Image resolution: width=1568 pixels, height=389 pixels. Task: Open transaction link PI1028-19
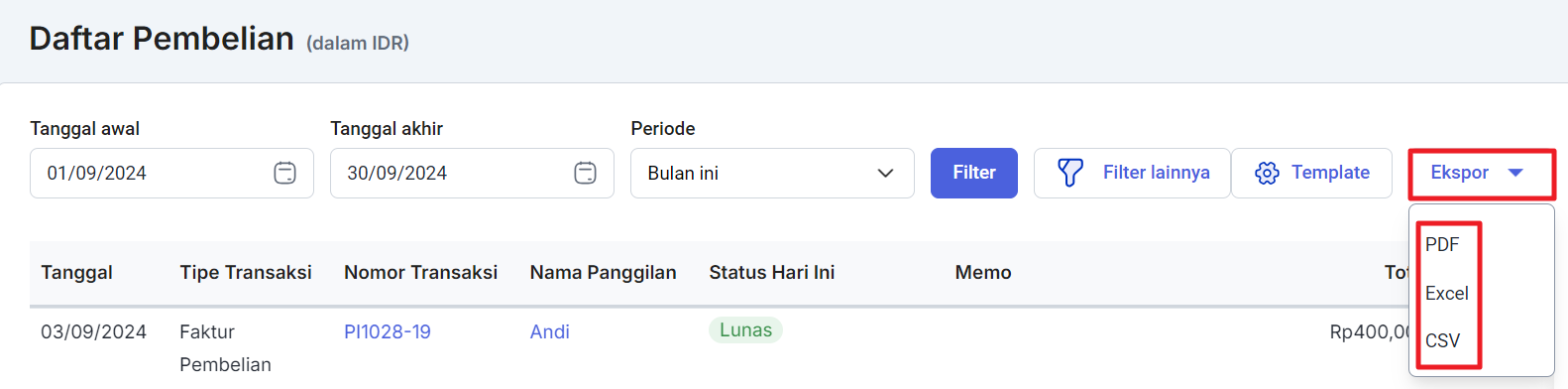pos(388,331)
